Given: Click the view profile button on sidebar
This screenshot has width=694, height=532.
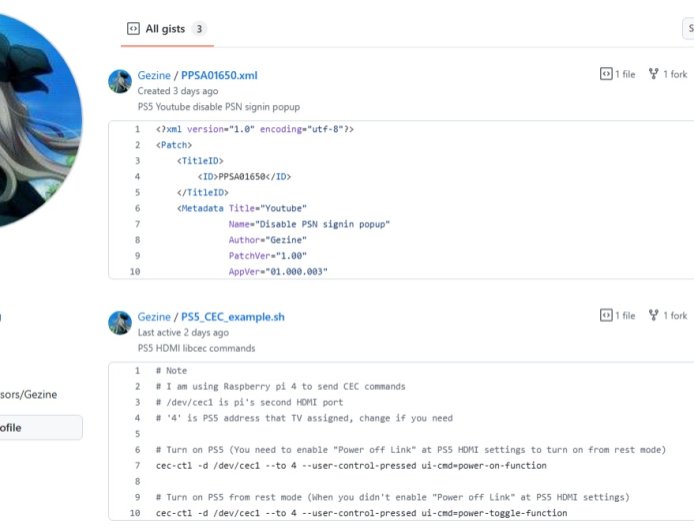Looking at the screenshot, I should 40,427.
